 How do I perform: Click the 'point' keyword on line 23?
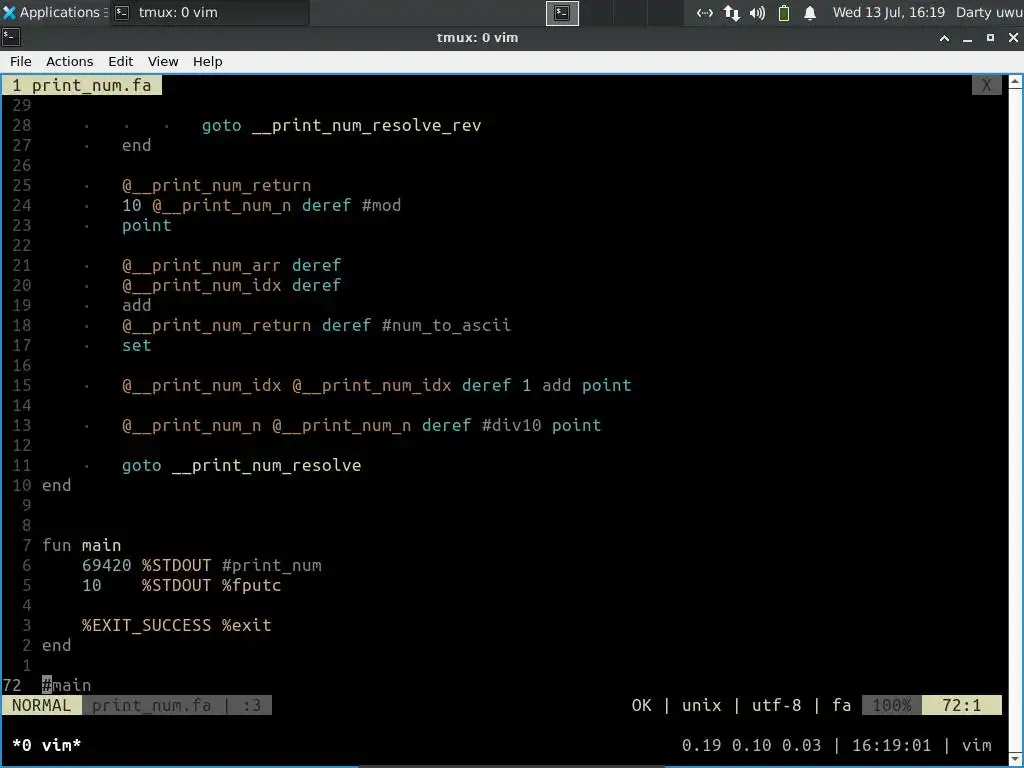pos(146,225)
